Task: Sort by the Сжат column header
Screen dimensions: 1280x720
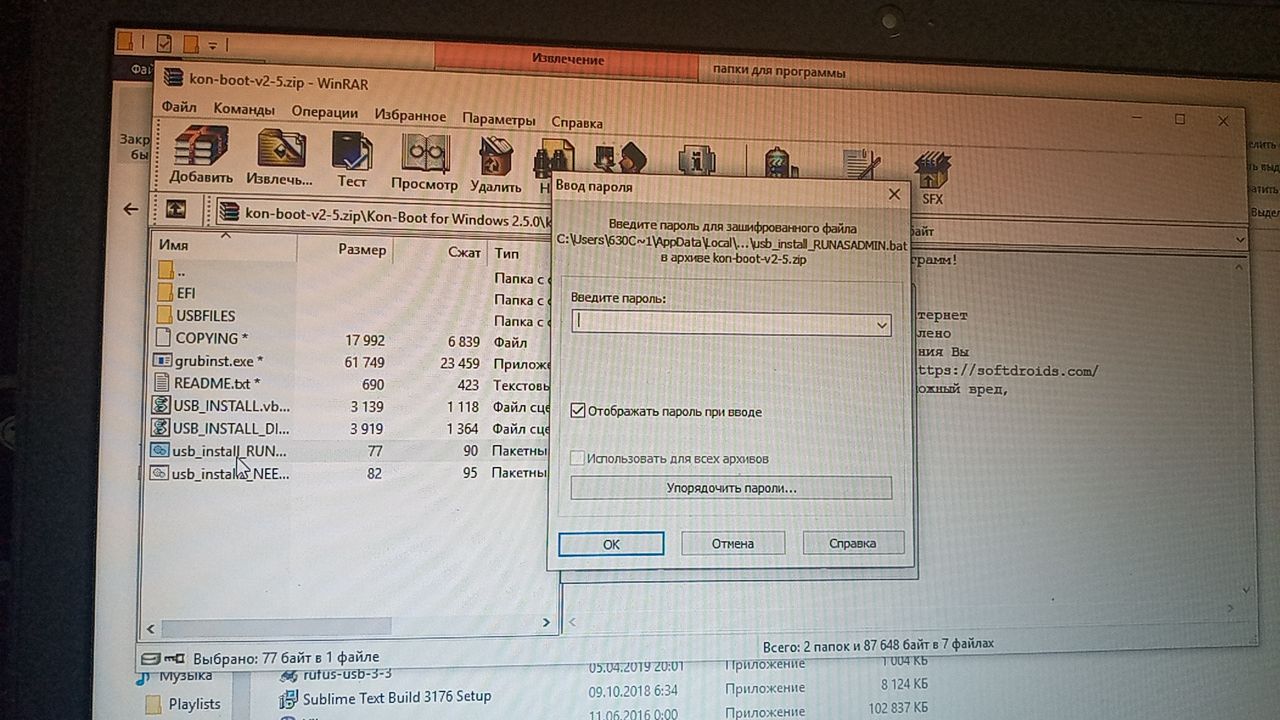Action: 464,252
